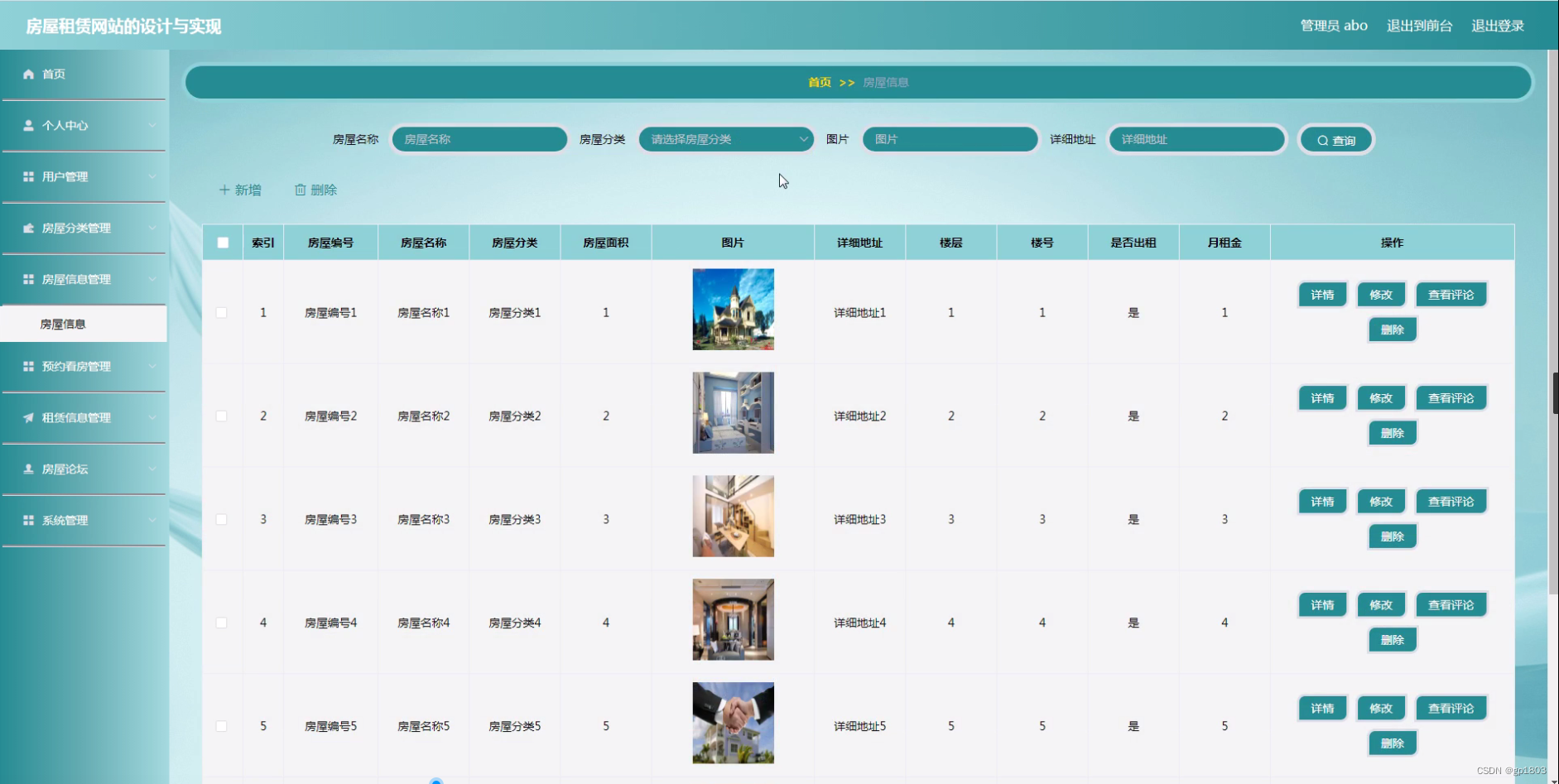Click the trash icon on the 删除 button
This screenshot has height=784, width=1559.
[x=301, y=189]
